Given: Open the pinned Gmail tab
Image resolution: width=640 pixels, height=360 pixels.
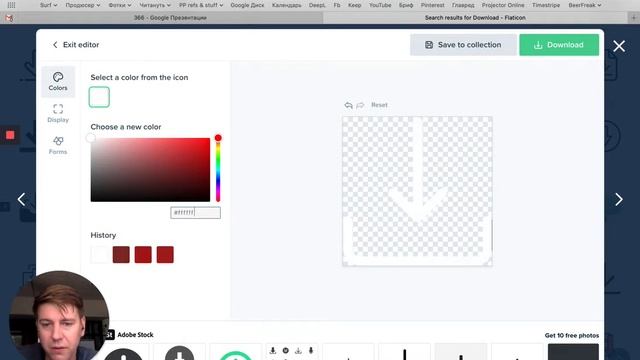Looking at the screenshot, I should [x=9, y=18].
